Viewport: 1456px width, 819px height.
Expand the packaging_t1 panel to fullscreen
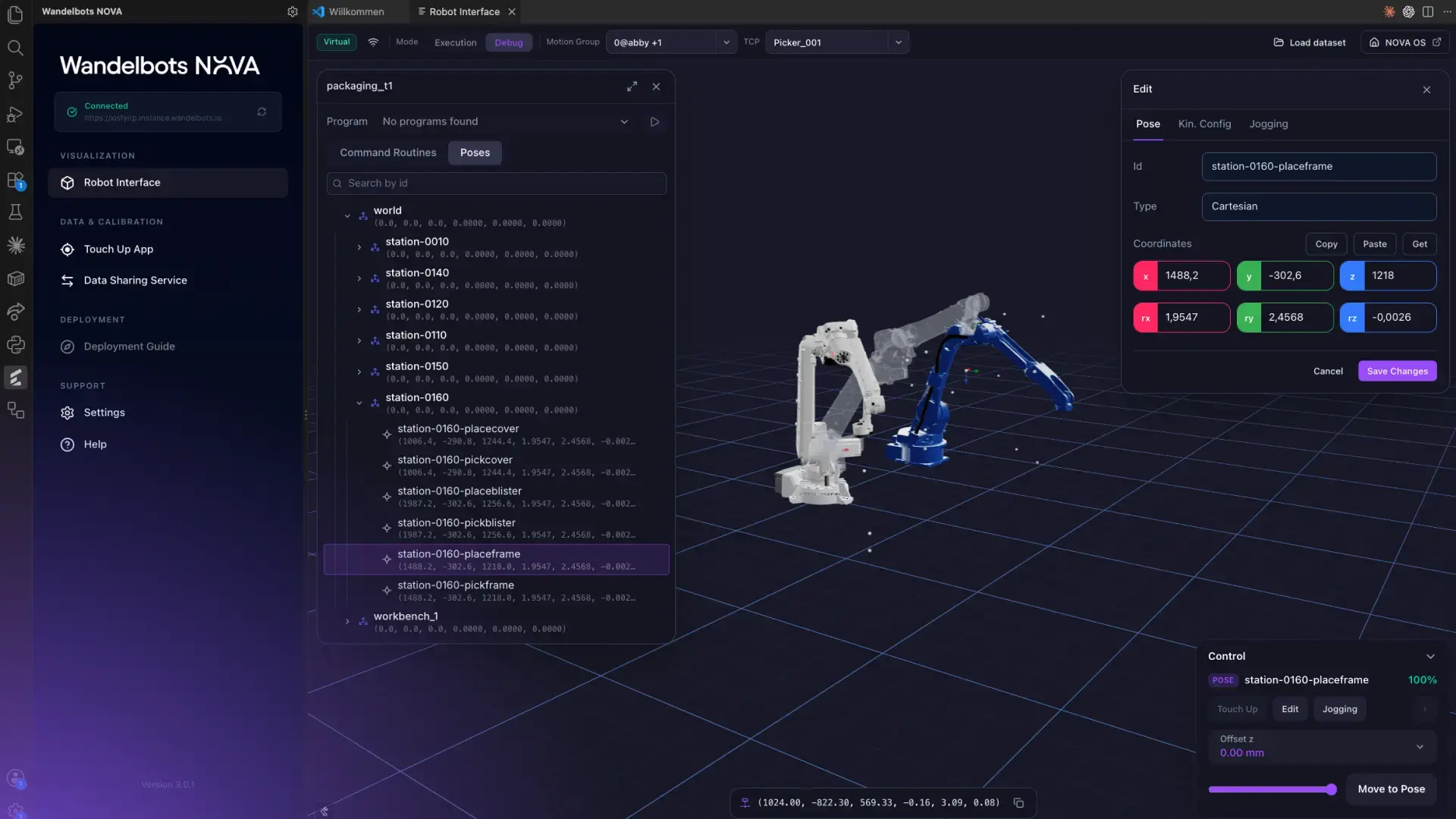point(632,86)
